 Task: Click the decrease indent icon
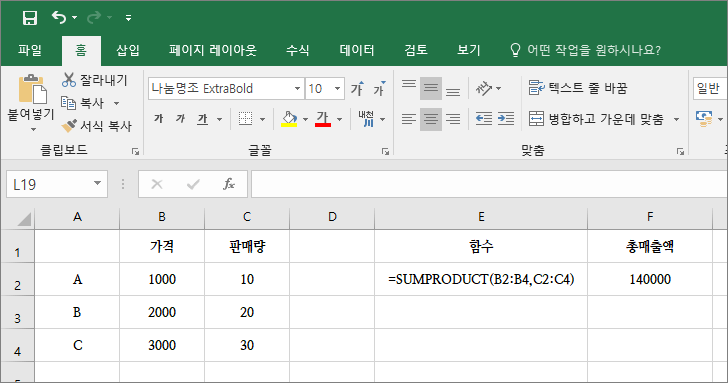point(484,119)
